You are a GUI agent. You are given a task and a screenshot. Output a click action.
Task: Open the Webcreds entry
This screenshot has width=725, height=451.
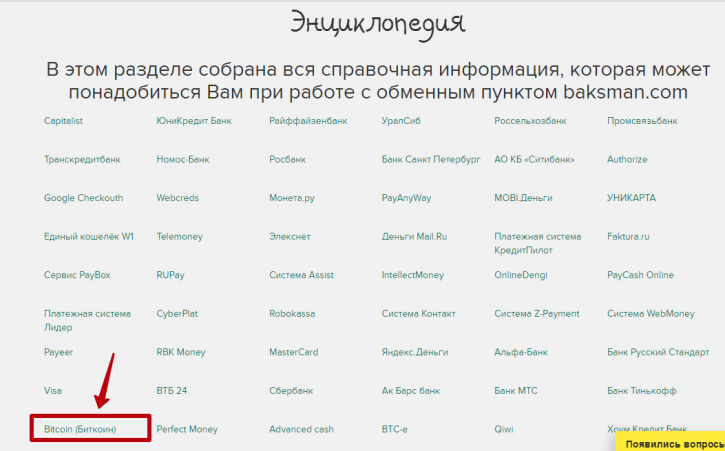click(x=177, y=198)
